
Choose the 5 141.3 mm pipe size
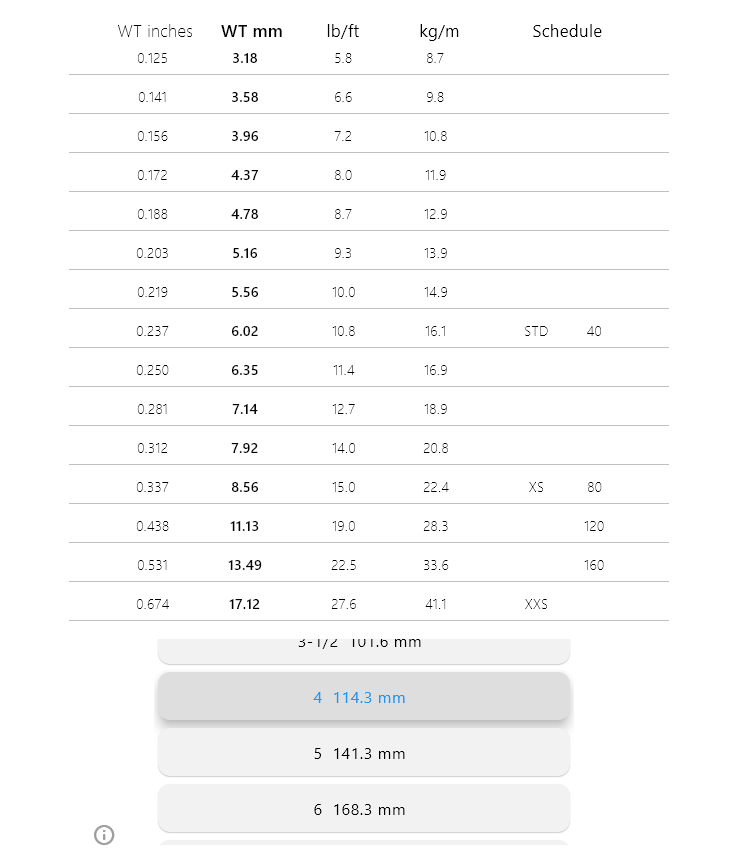(363, 753)
